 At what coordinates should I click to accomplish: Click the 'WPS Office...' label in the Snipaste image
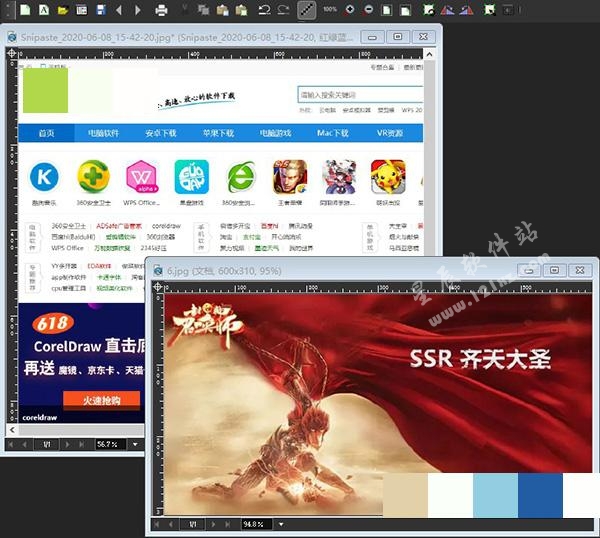pos(141,203)
